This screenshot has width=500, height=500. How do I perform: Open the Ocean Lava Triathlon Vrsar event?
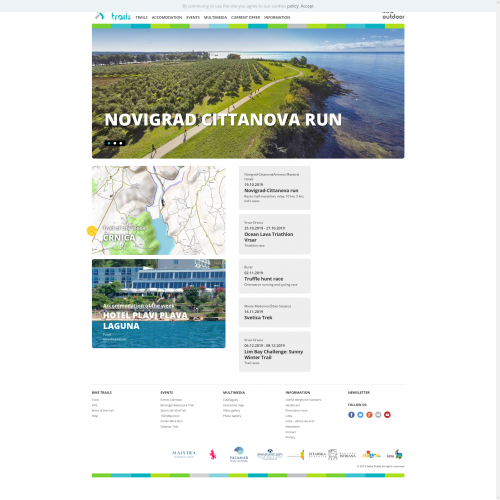pos(275,234)
